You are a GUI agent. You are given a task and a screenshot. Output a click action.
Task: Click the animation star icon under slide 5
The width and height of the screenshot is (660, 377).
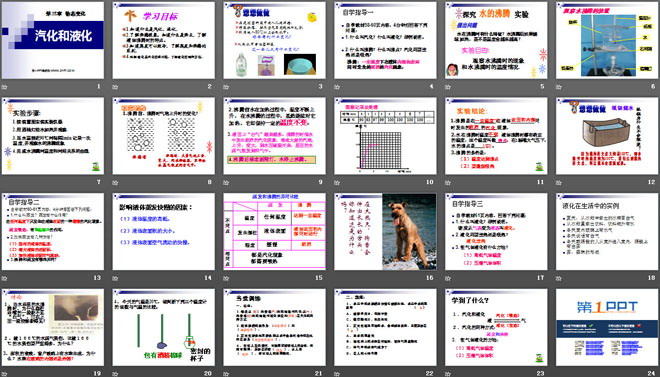tap(448, 87)
